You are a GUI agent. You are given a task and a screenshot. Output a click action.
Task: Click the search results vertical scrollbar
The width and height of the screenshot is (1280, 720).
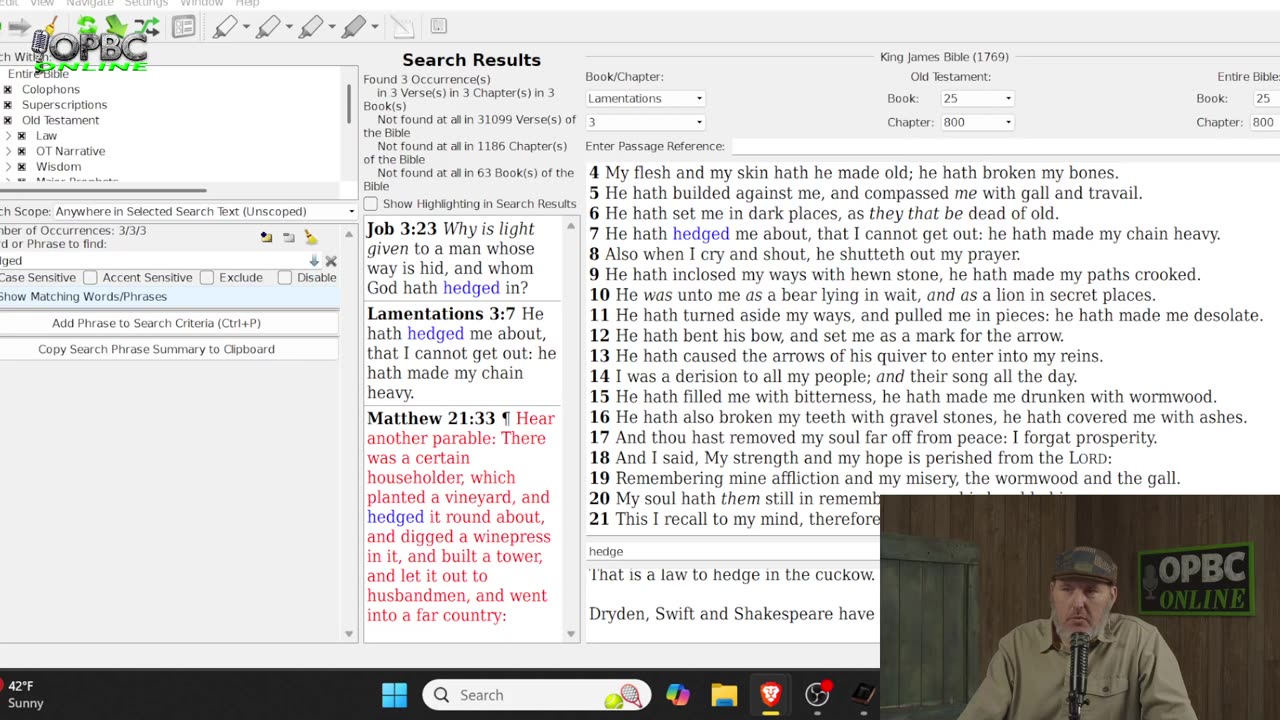click(x=571, y=430)
